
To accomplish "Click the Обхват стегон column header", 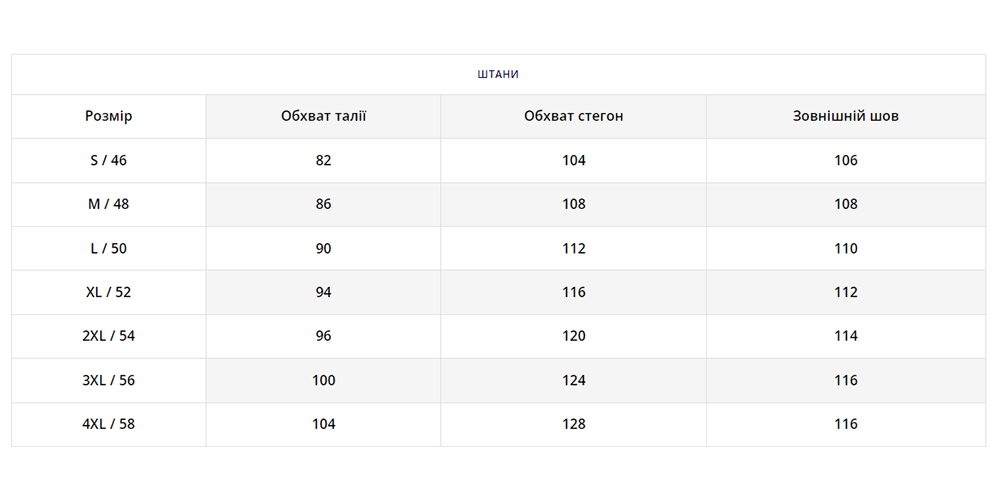I will (573, 116).
